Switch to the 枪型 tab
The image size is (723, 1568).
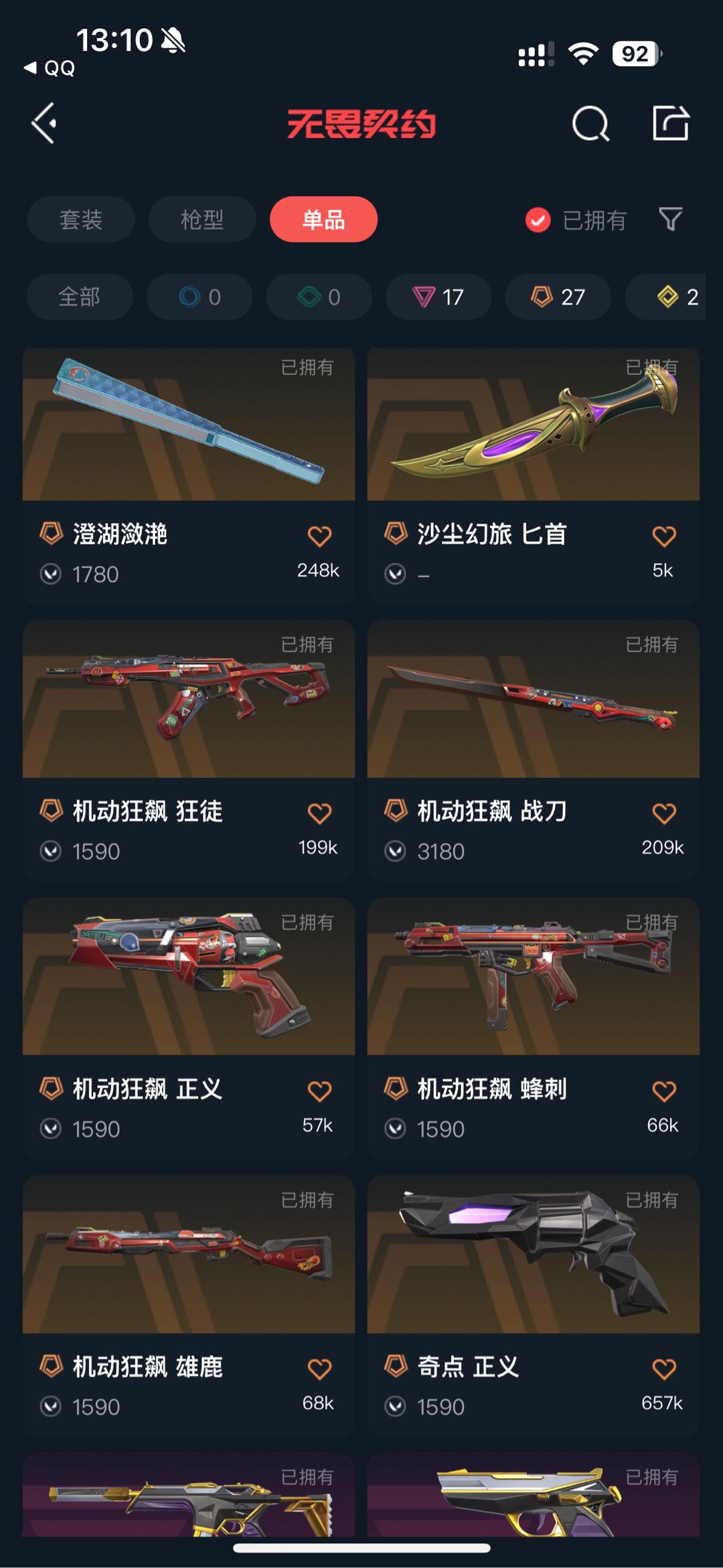pos(202,219)
